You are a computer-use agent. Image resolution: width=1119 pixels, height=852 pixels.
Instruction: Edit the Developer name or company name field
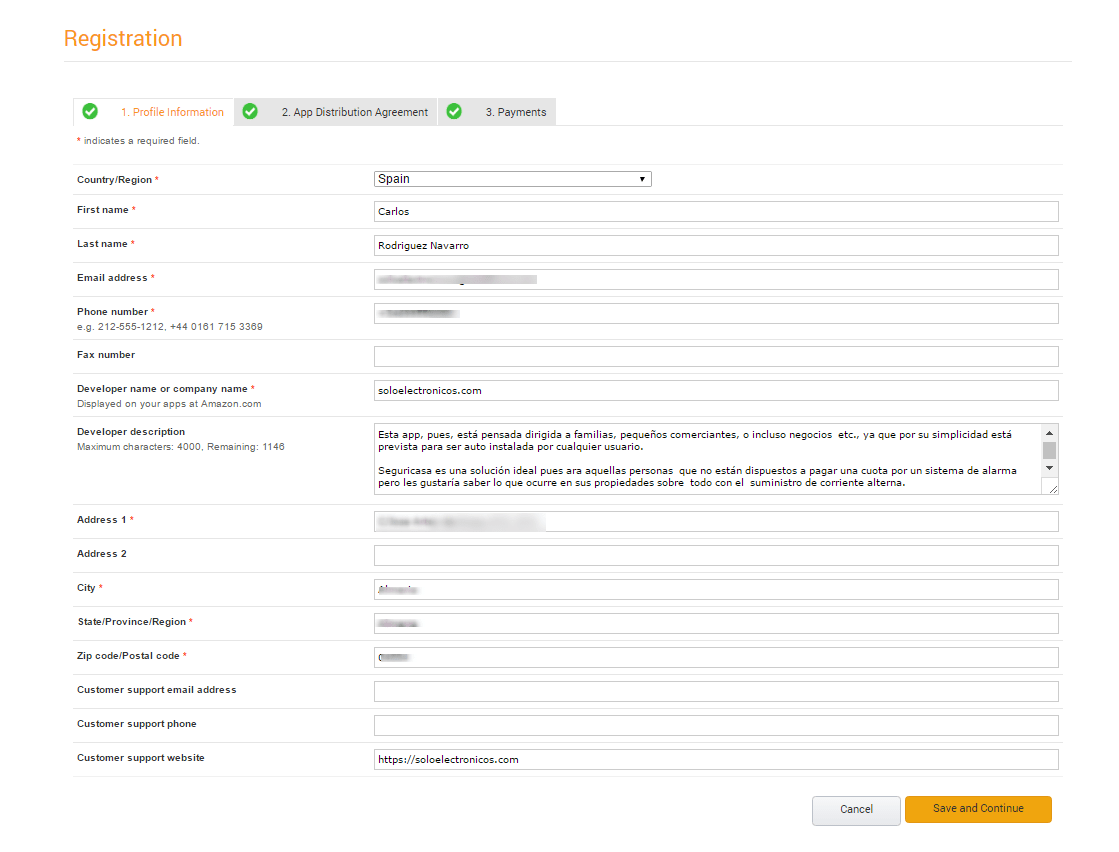pos(715,390)
